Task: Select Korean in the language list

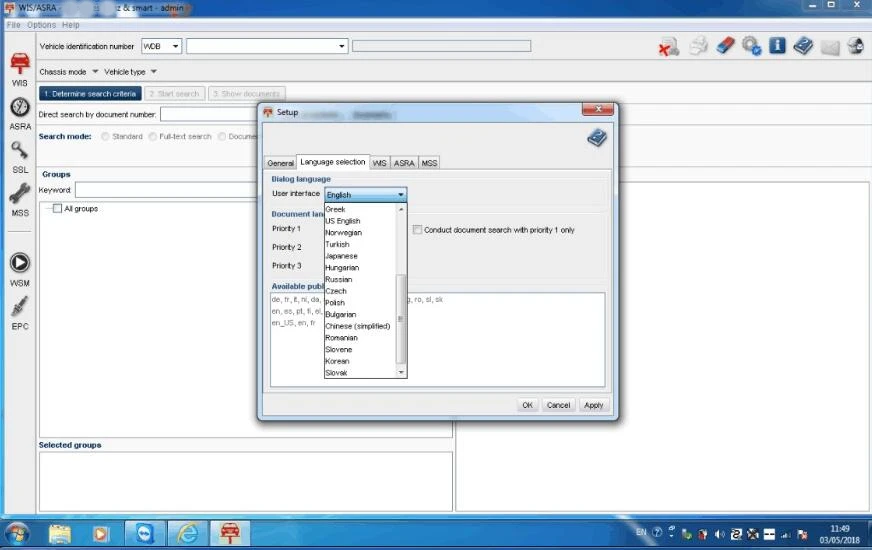Action: [x=360, y=361]
